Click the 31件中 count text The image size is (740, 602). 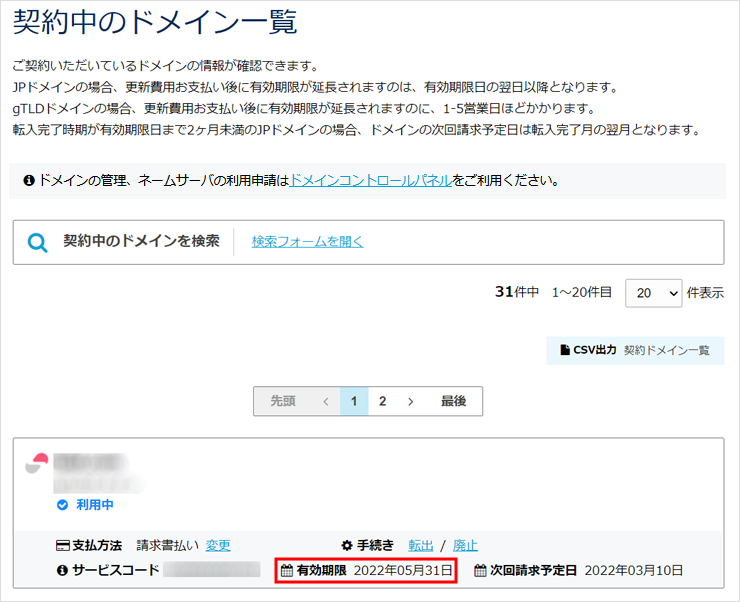pos(517,292)
